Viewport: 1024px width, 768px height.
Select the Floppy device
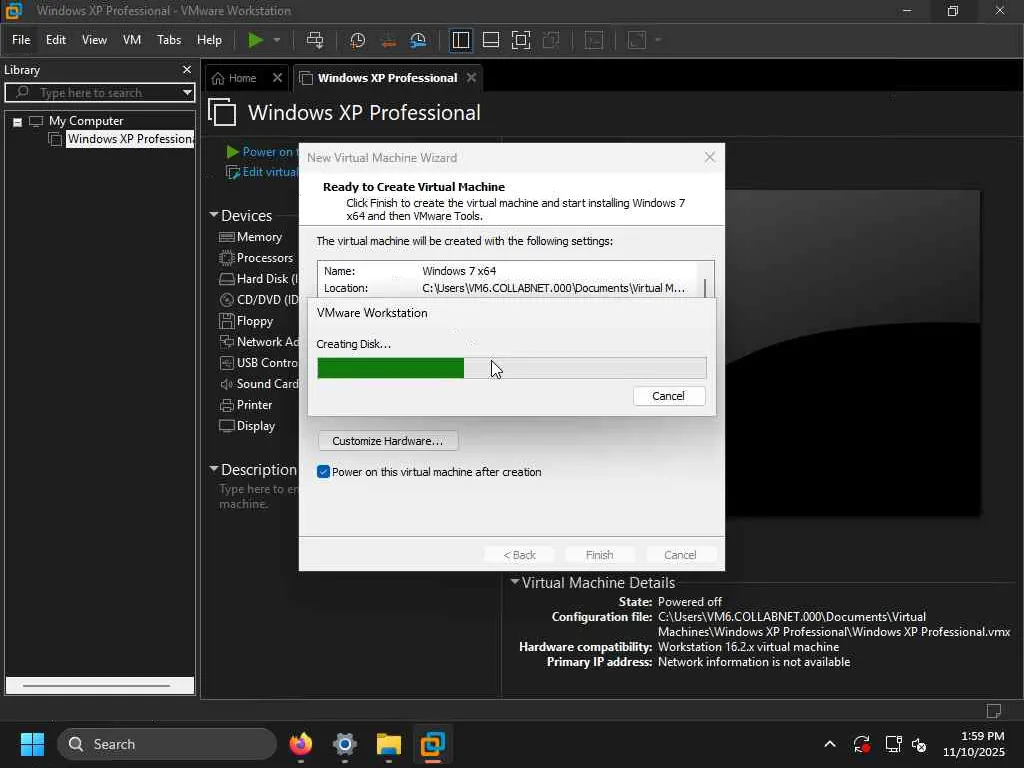click(x=246, y=321)
